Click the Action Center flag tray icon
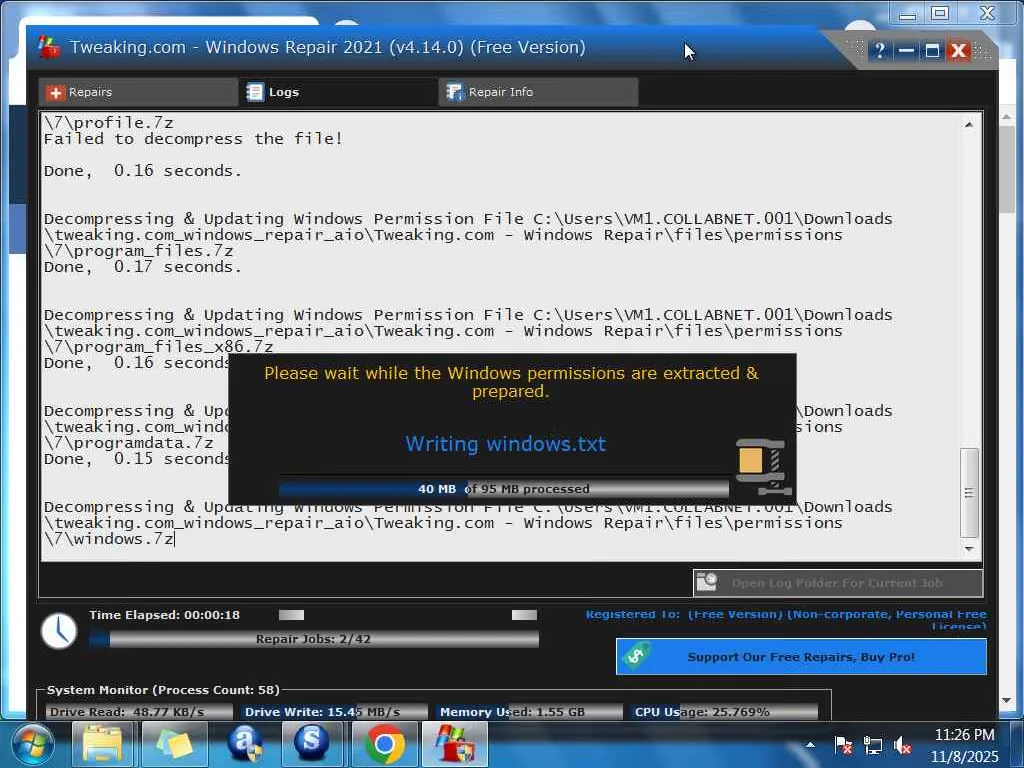The image size is (1024, 768). [x=843, y=745]
